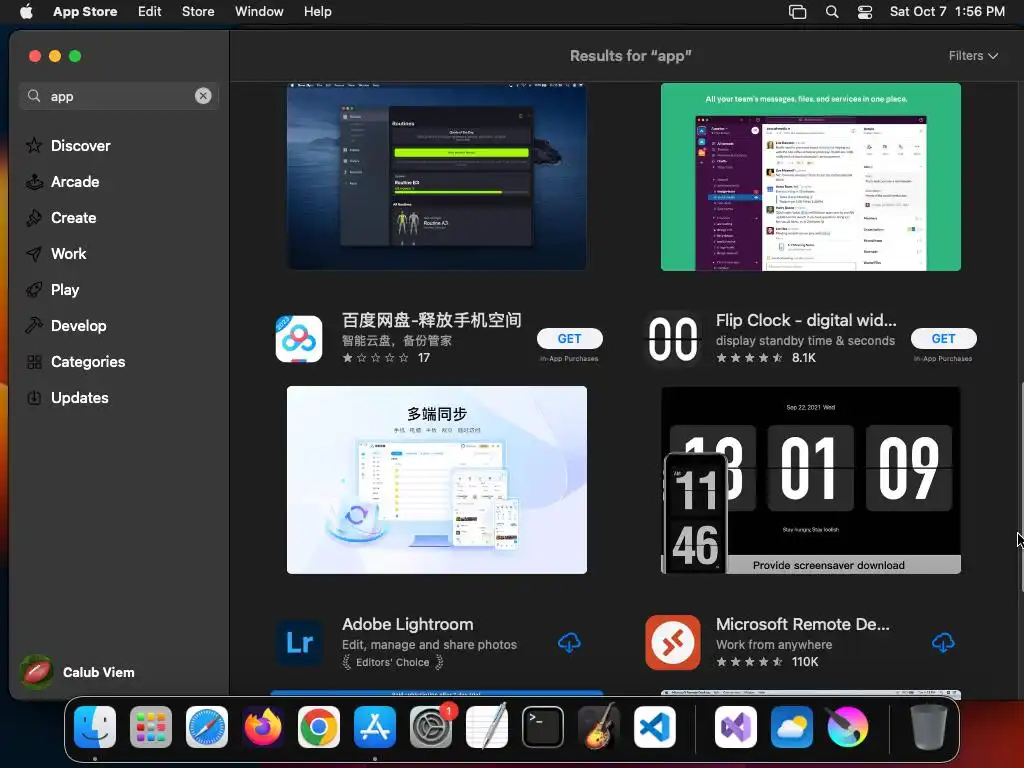Open Finder from the Dock
Screen dimensions: 1024x768
tap(95, 727)
